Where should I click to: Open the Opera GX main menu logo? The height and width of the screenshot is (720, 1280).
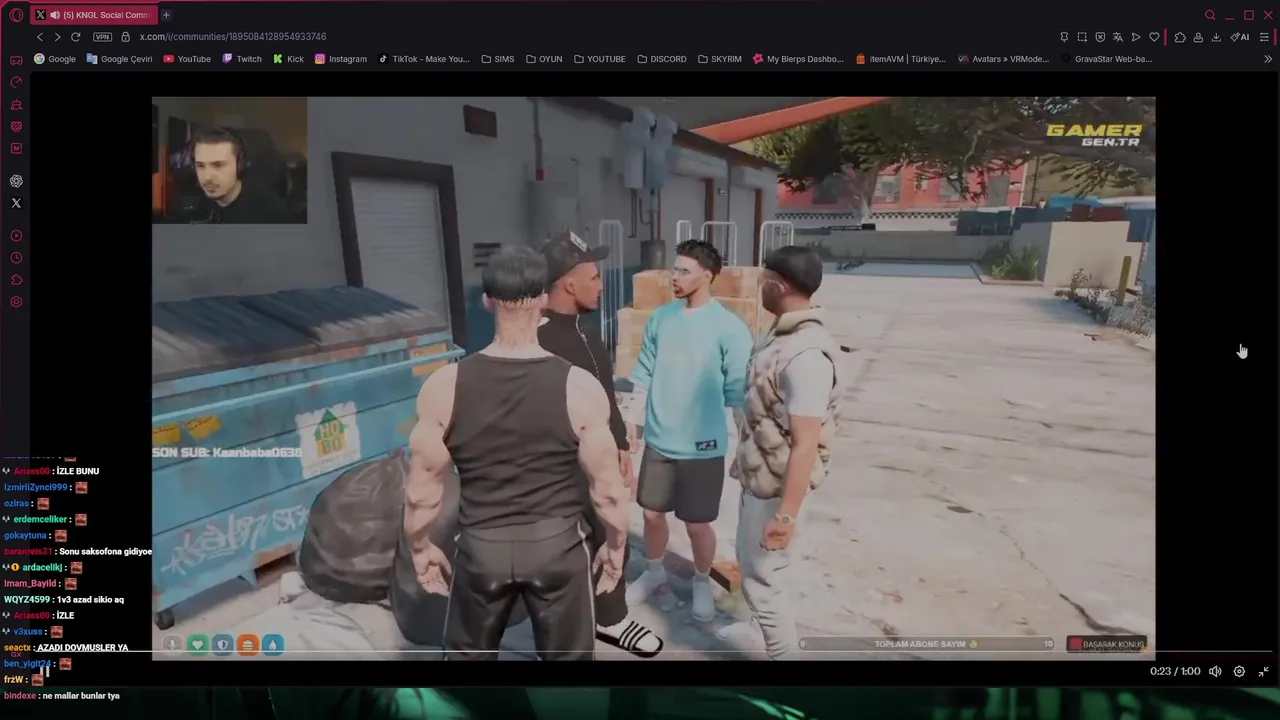click(x=16, y=15)
